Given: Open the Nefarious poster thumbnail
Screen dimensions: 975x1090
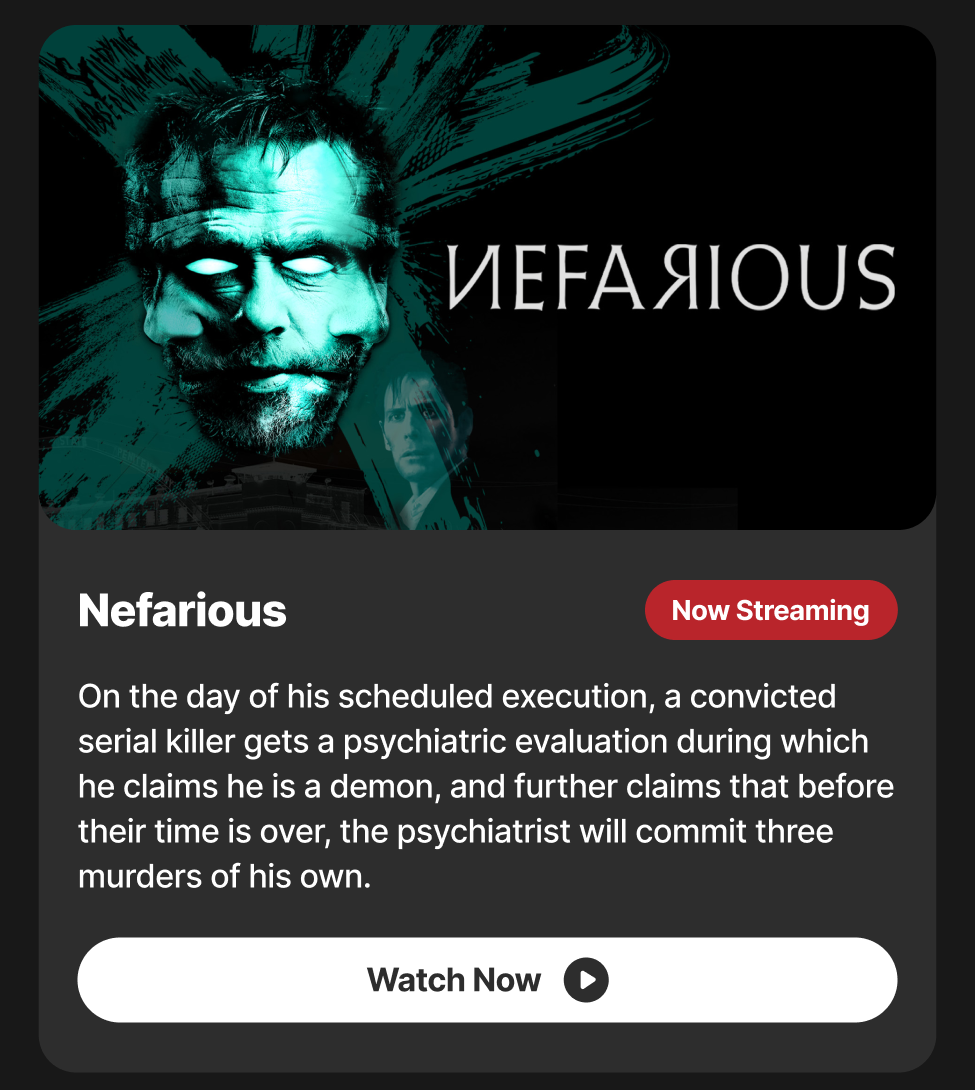Looking at the screenshot, I should coord(487,277).
